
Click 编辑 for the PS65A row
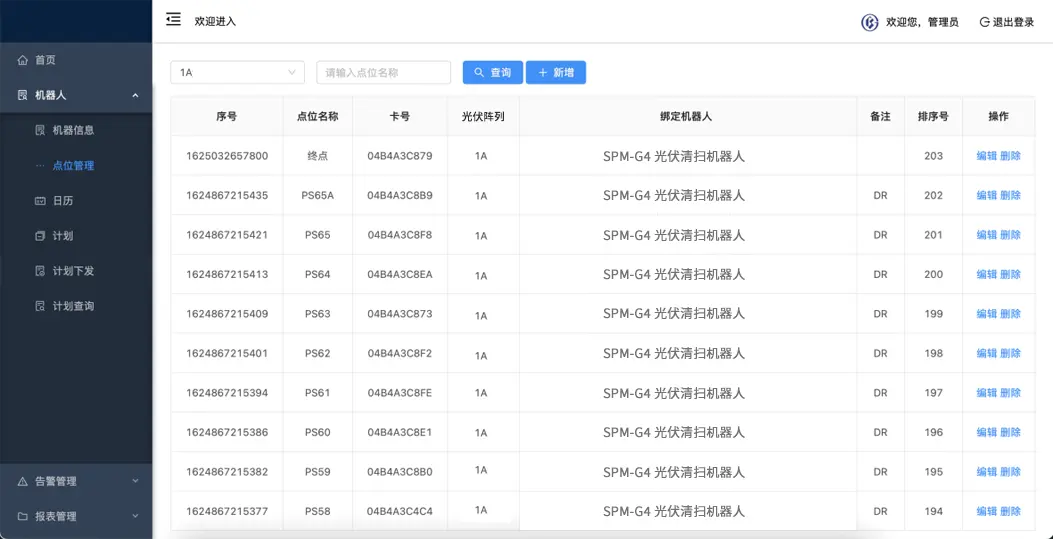tap(986, 196)
